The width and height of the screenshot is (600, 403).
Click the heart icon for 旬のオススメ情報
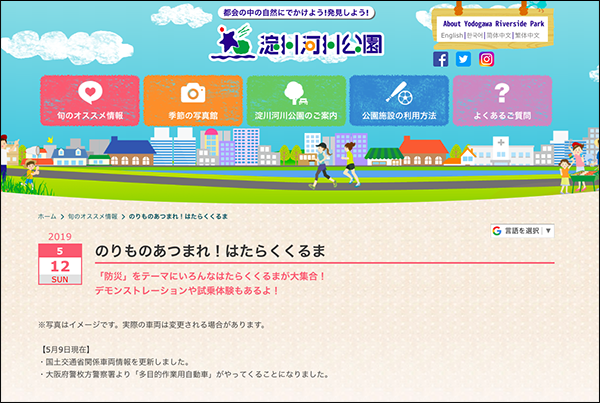click(x=88, y=94)
